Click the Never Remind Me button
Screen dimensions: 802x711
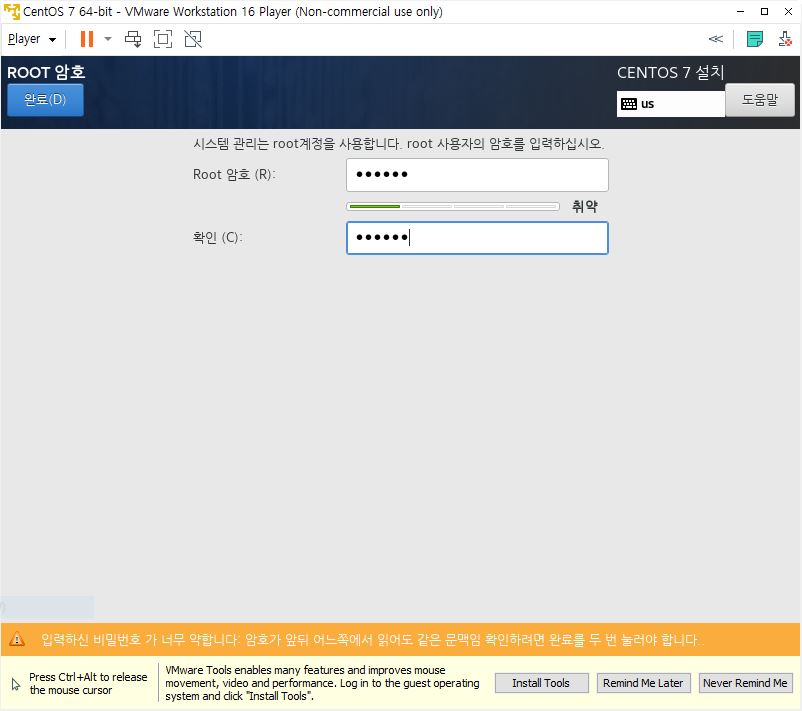pyautogui.click(x=745, y=683)
